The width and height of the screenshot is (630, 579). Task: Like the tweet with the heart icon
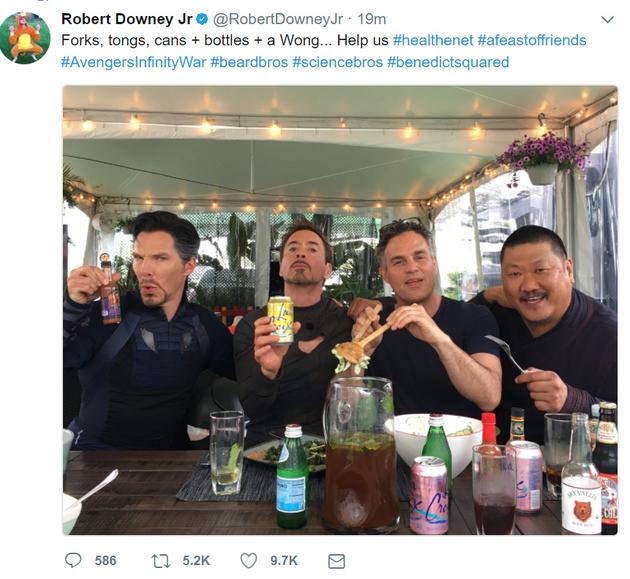click(x=249, y=561)
